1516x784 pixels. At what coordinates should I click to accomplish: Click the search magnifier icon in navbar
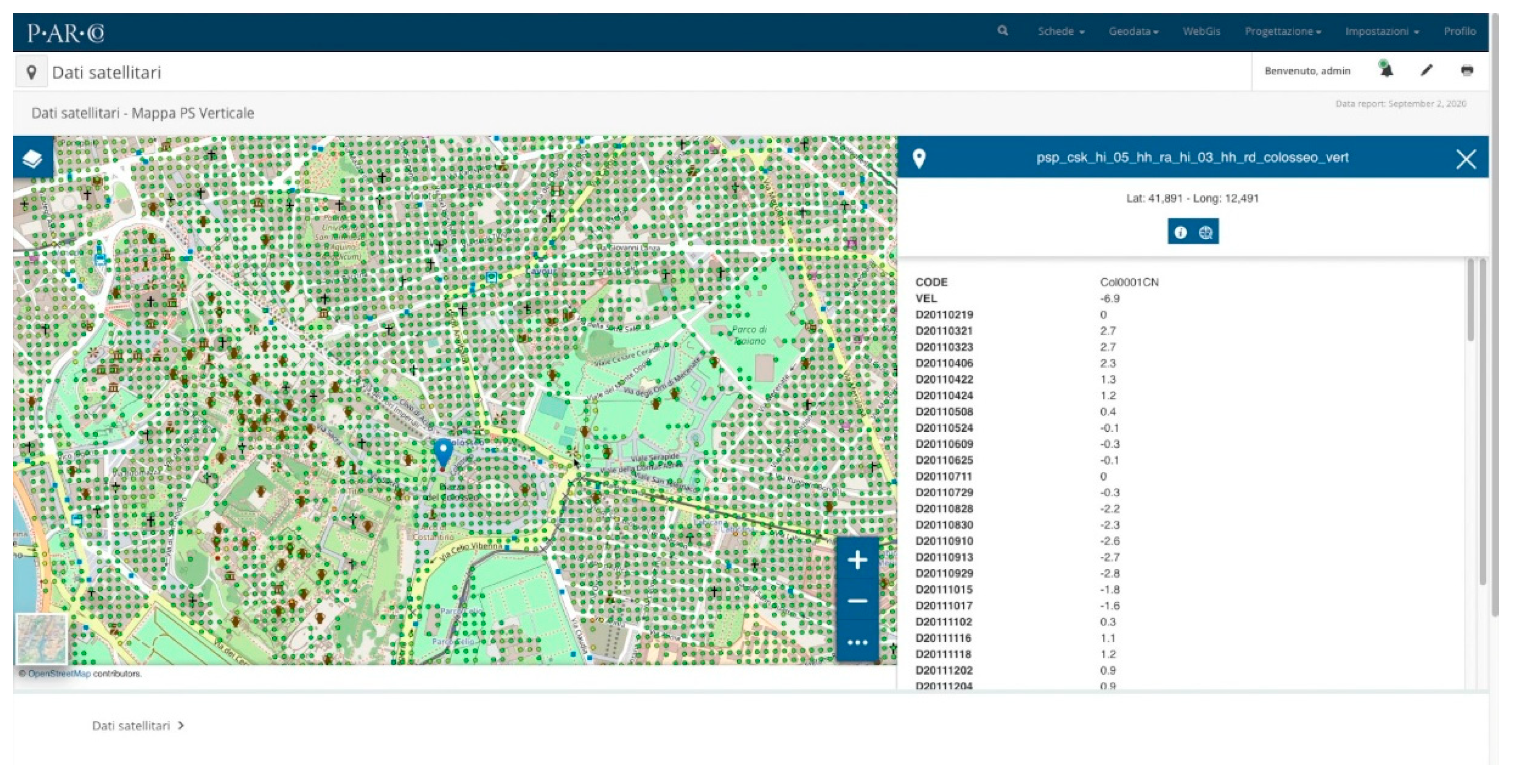tap(1003, 30)
